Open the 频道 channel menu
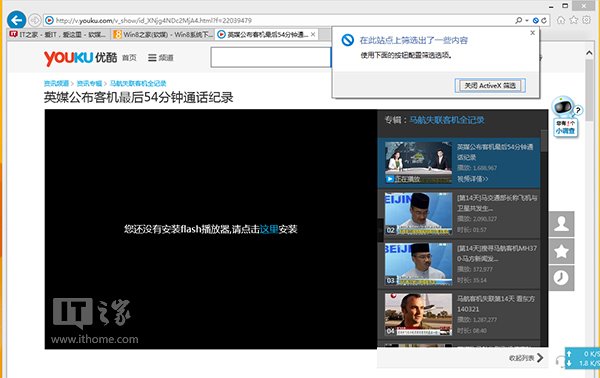600x378 pixels. [161, 58]
